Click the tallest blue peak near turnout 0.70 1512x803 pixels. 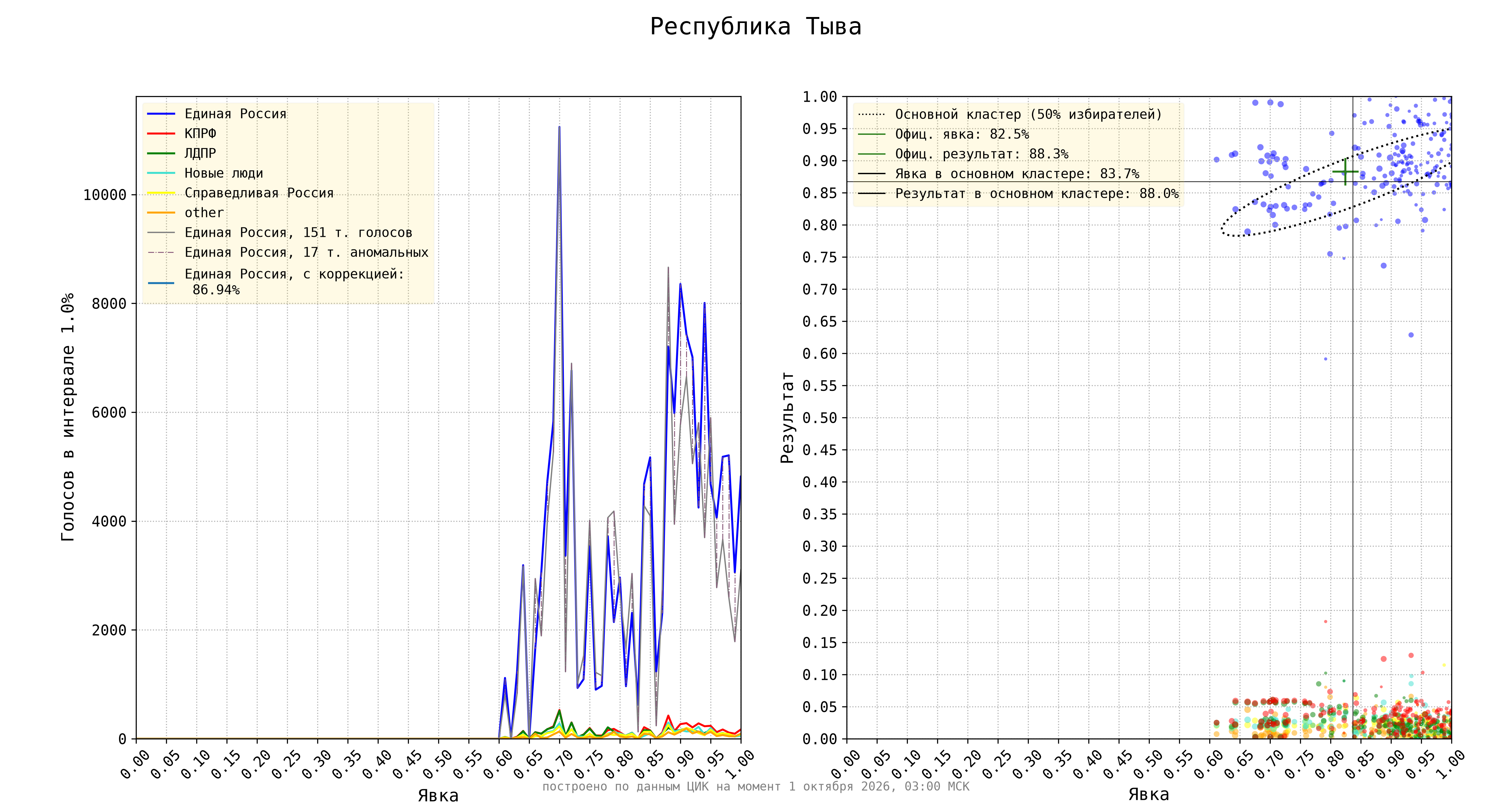pyautogui.click(x=559, y=127)
